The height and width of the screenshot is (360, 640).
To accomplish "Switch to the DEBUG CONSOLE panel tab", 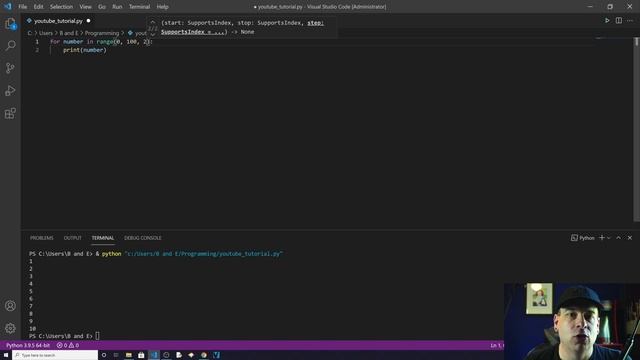I will point(143,238).
